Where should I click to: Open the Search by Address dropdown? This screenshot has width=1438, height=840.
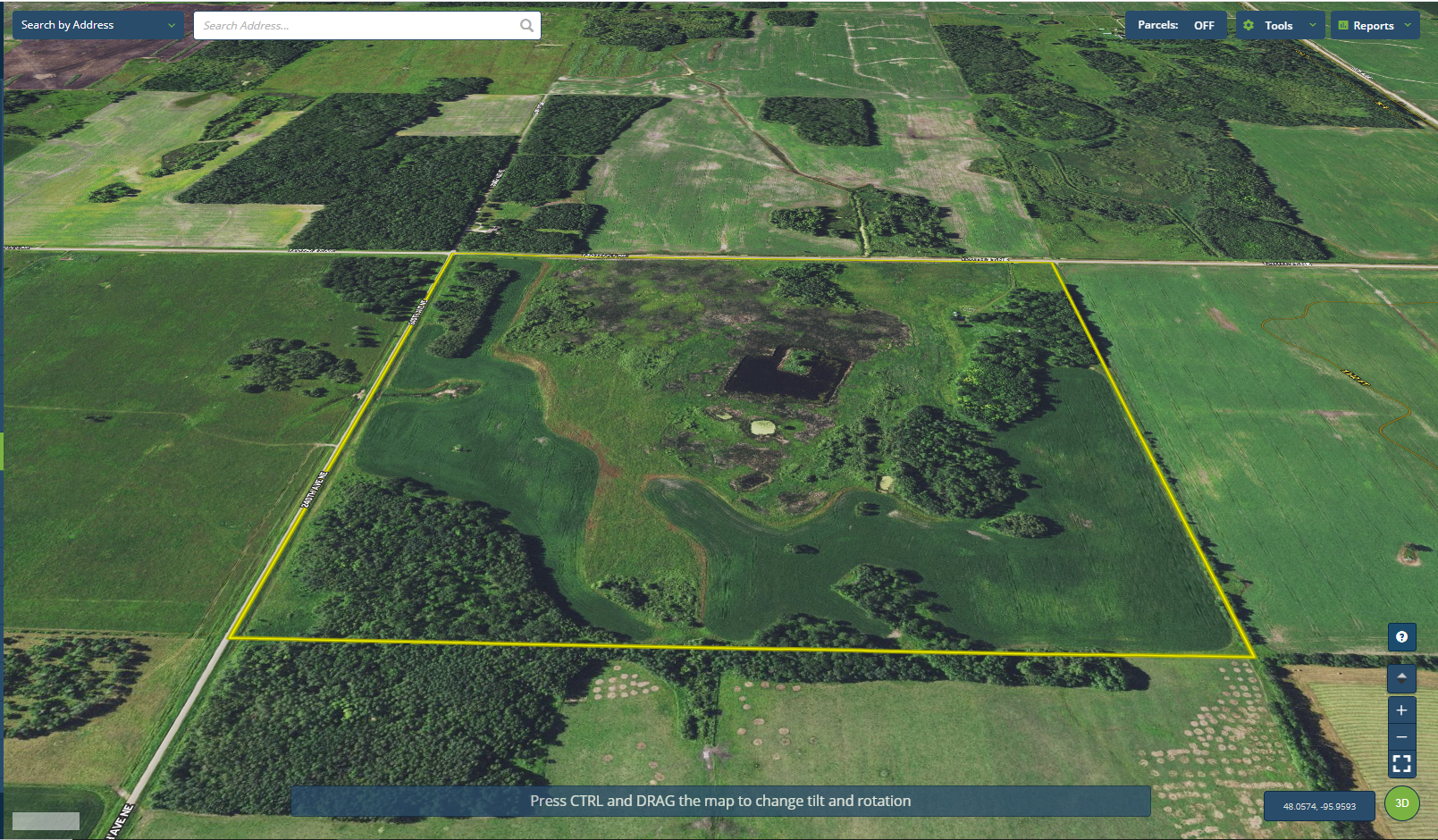coord(97,25)
